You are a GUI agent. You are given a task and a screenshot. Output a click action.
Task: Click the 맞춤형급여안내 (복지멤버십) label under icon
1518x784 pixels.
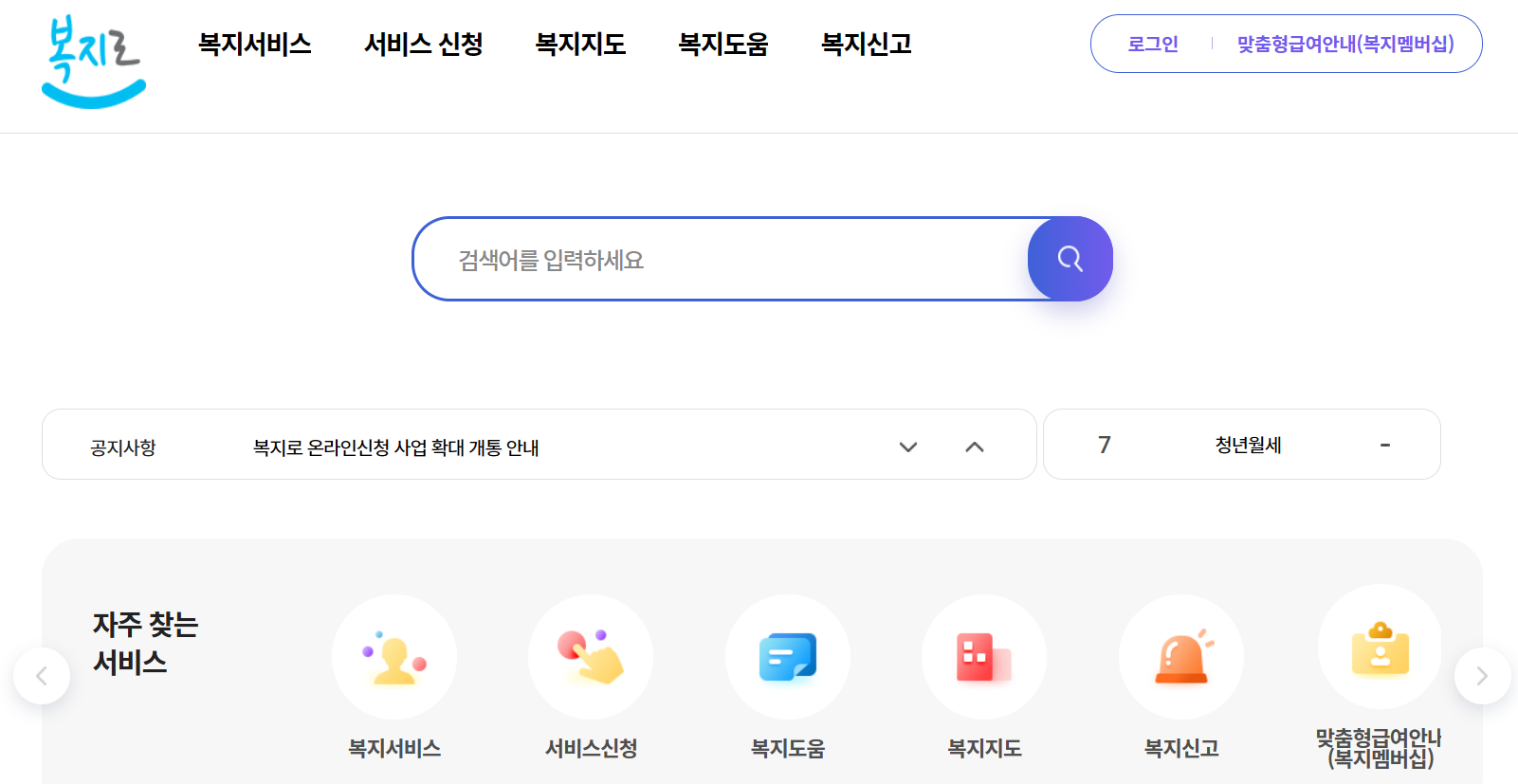[1380, 748]
